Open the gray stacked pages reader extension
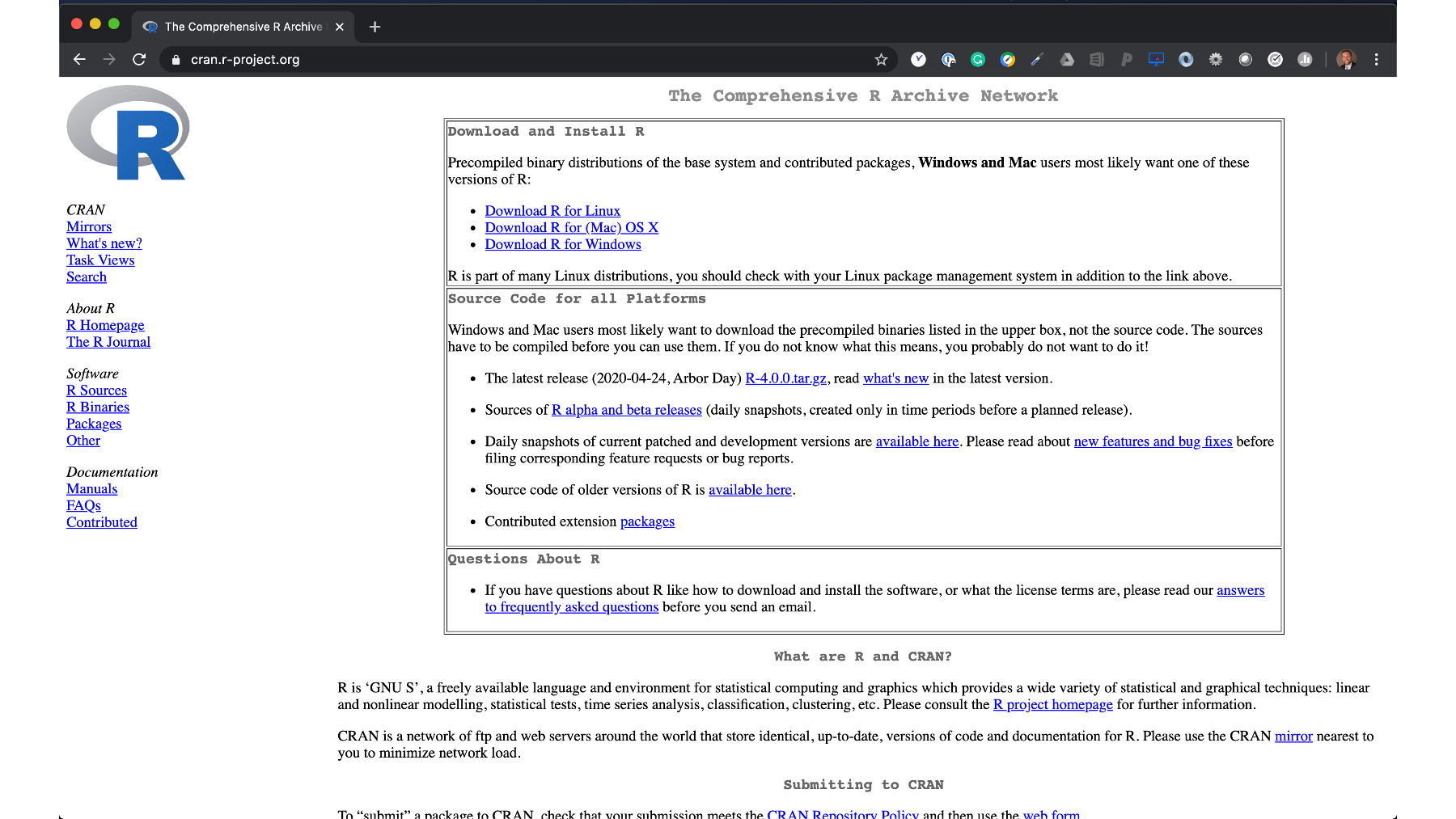Screen dimensions: 1456x819 pyautogui.click(x=1097, y=59)
